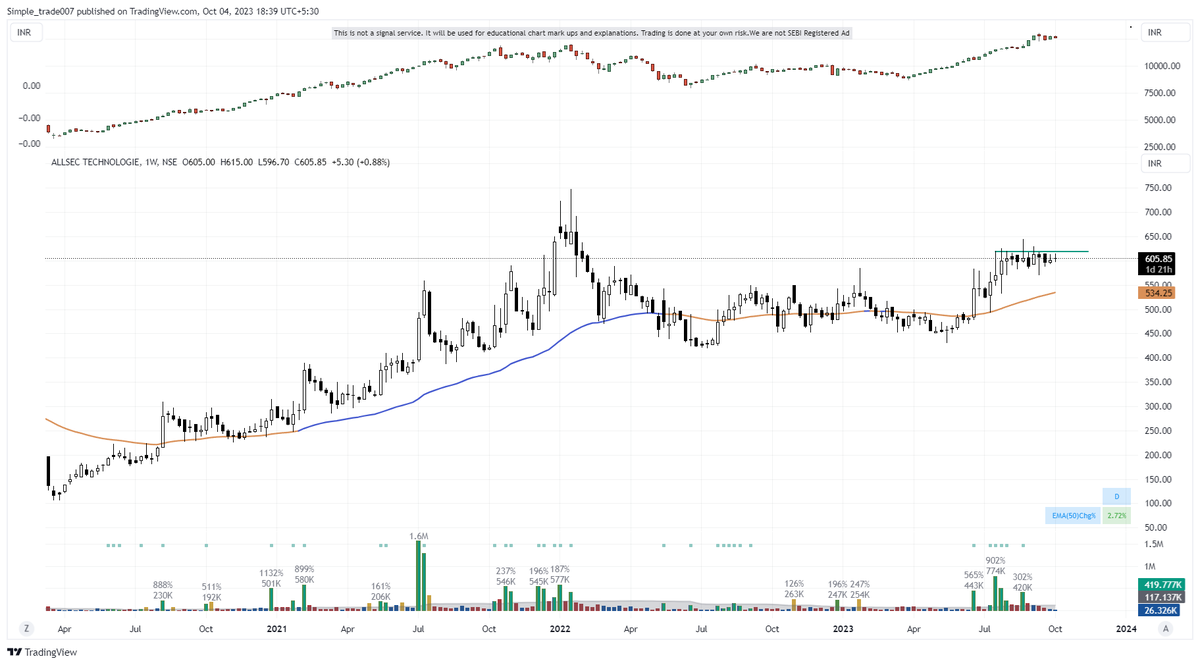This screenshot has width=1200, height=665.
Task: Toggle the A auto-scale icon below price axis
Action: [1166, 629]
